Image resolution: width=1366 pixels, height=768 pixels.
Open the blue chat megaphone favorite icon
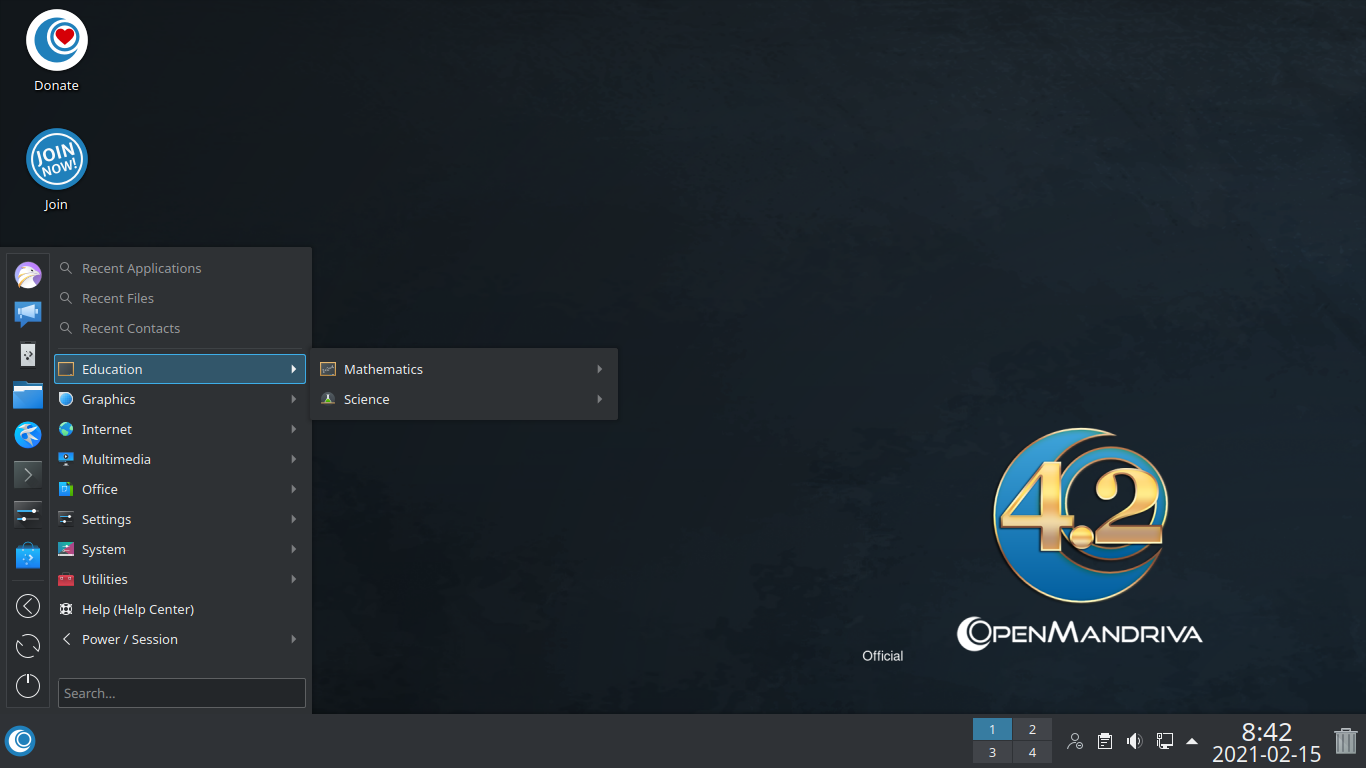pos(28,314)
